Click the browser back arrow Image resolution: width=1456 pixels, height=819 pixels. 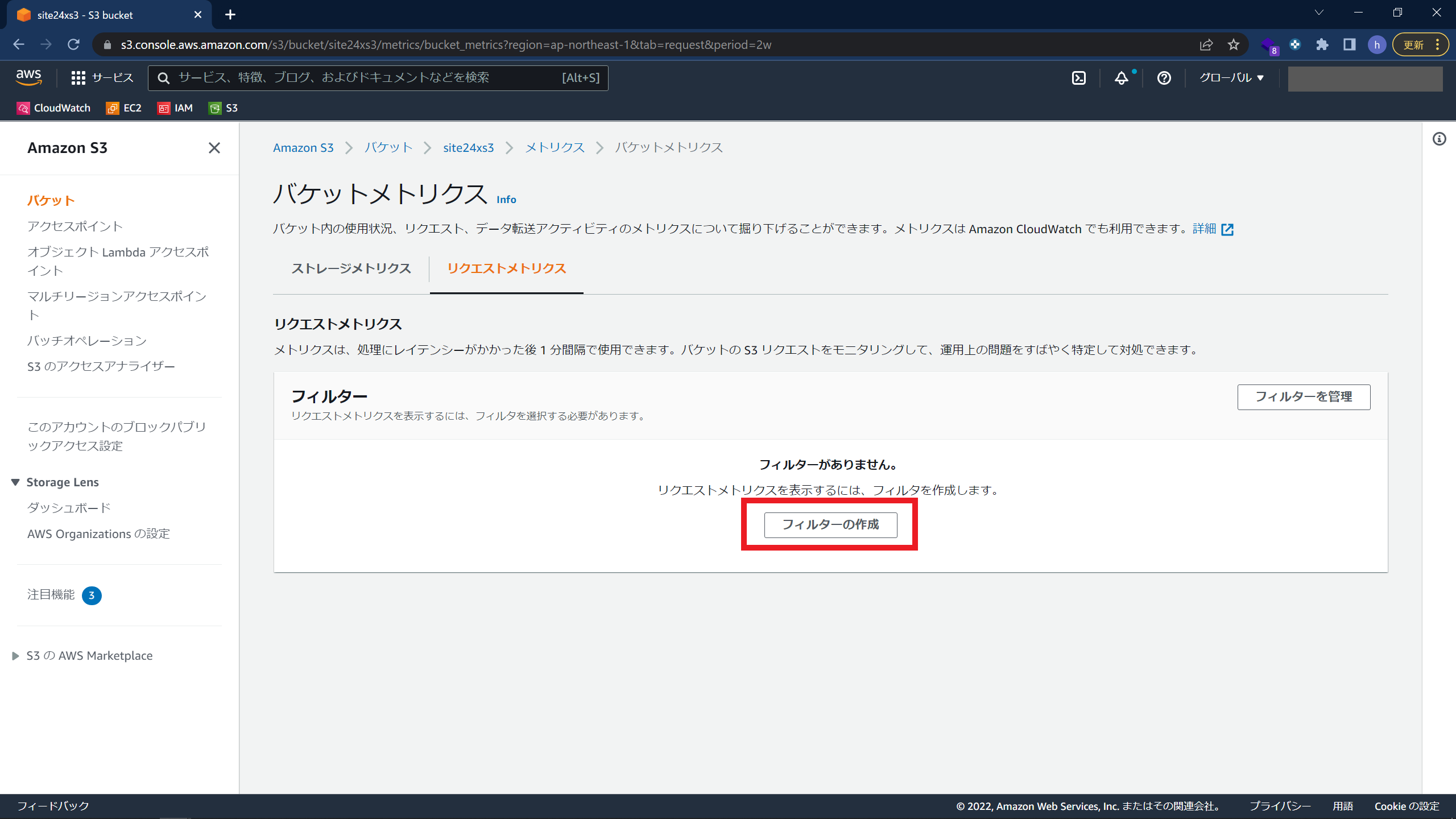pyautogui.click(x=19, y=44)
